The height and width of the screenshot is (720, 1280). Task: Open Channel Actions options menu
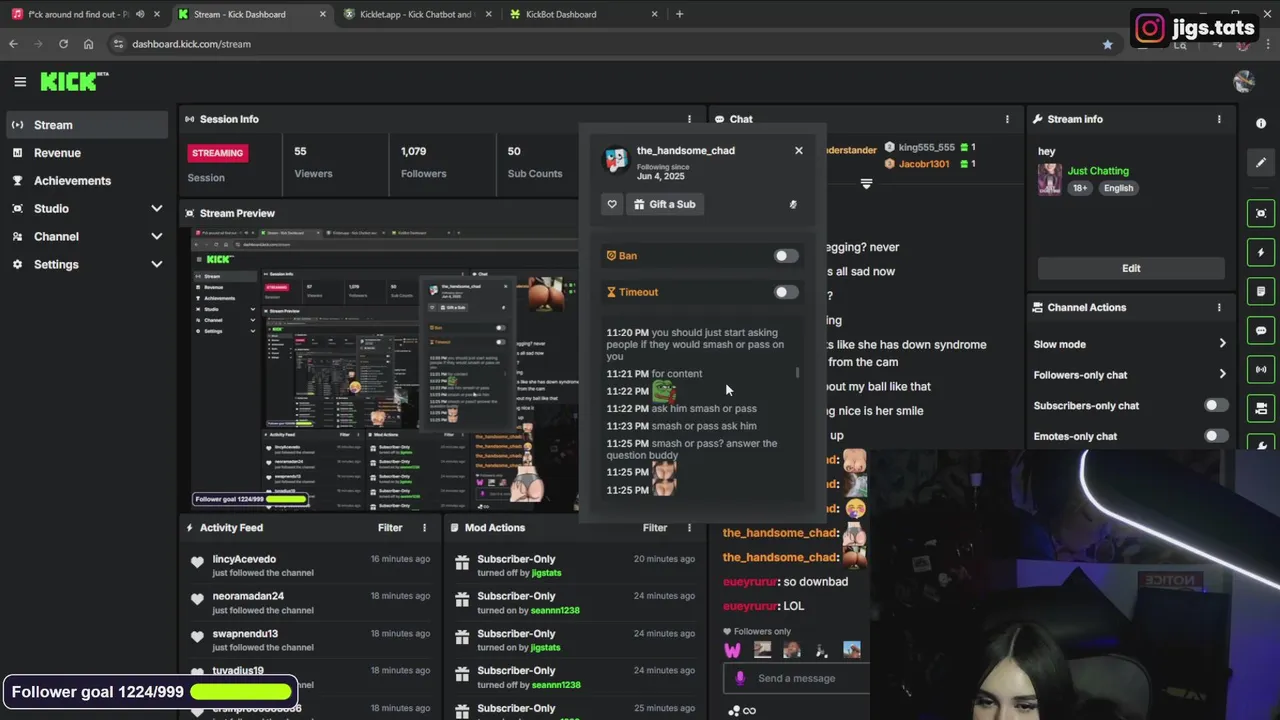pyautogui.click(x=1219, y=307)
